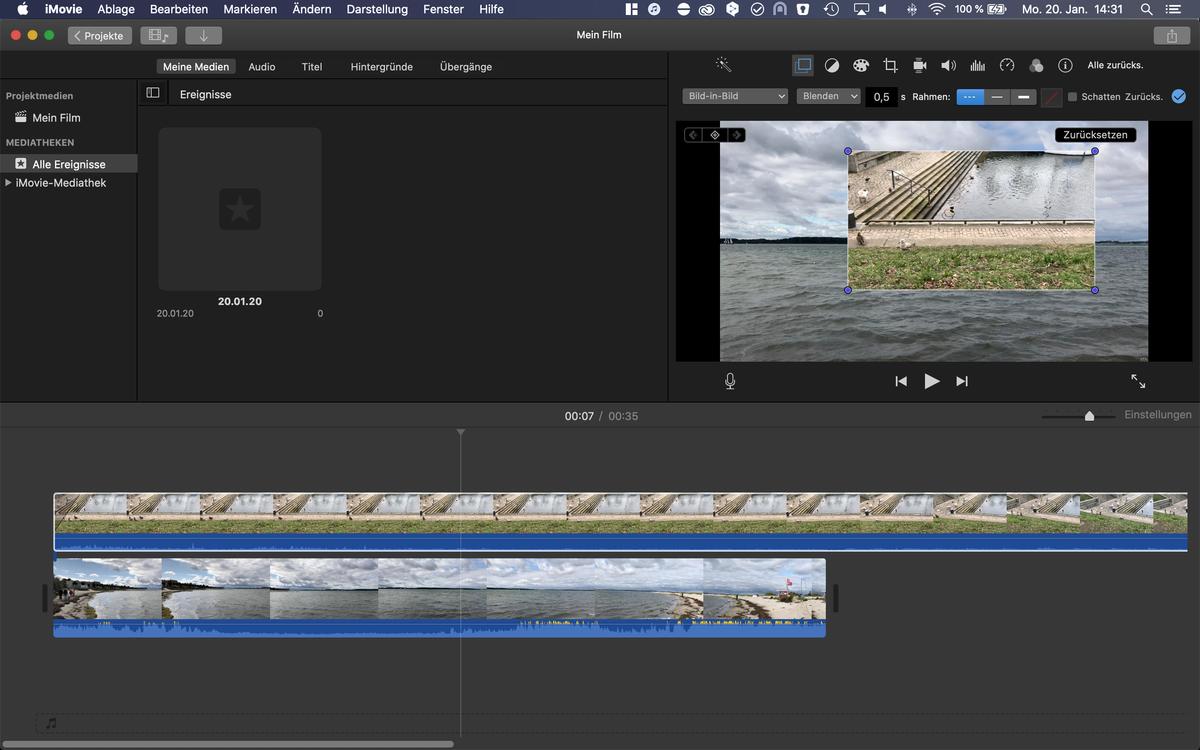This screenshot has width=1200, height=750.
Task: Click the Alle zurücks. reset all button
Action: click(1115, 65)
